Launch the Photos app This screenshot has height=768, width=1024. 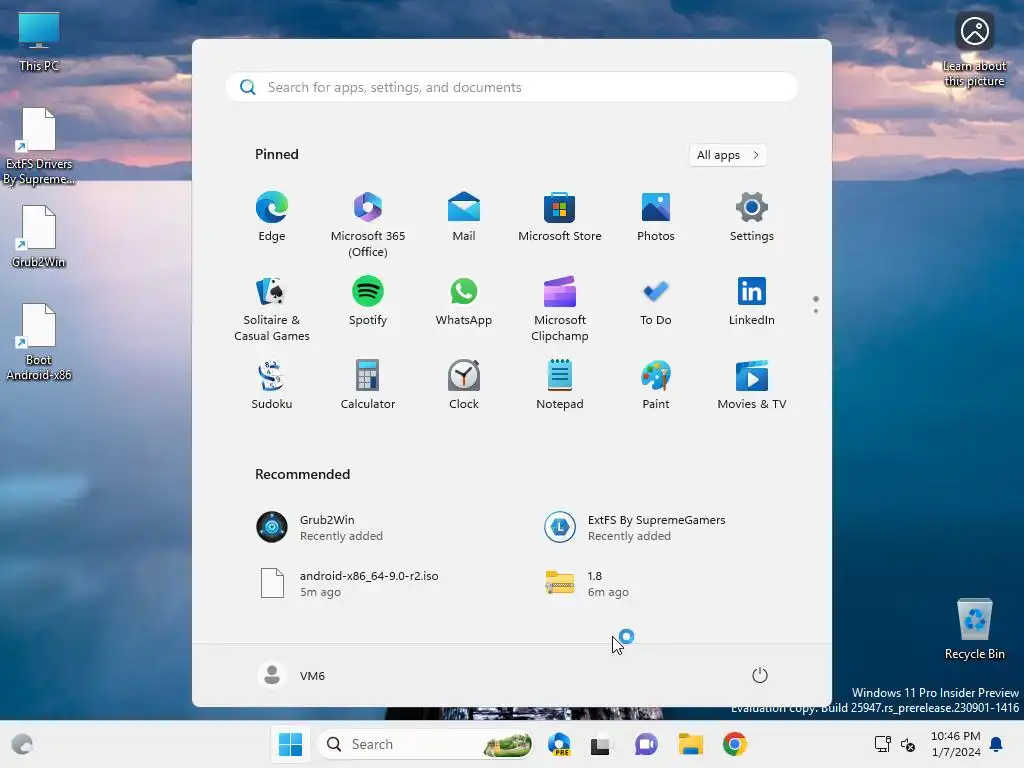656,217
